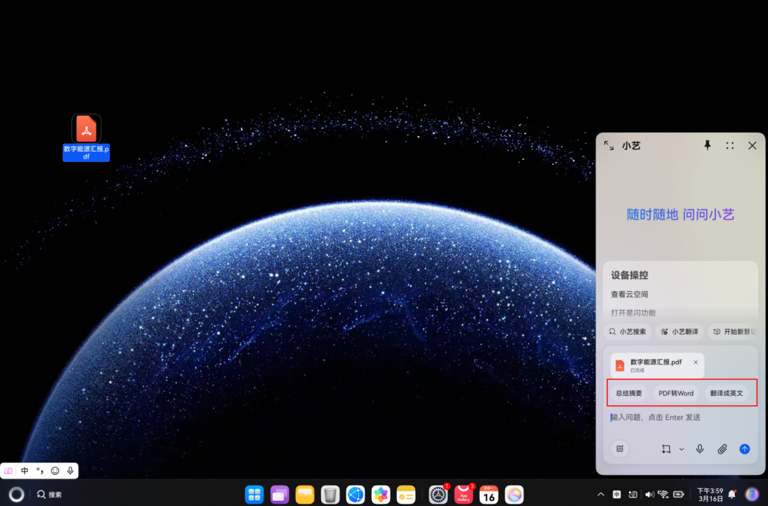This screenshot has width=768, height=506.
Task: Click the screenshot crop tool icon
Action: [x=666, y=449]
